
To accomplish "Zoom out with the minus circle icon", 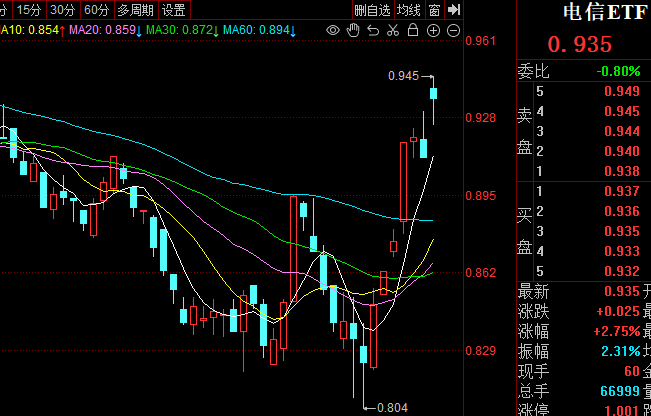I will pyautogui.click(x=453, y=31).
